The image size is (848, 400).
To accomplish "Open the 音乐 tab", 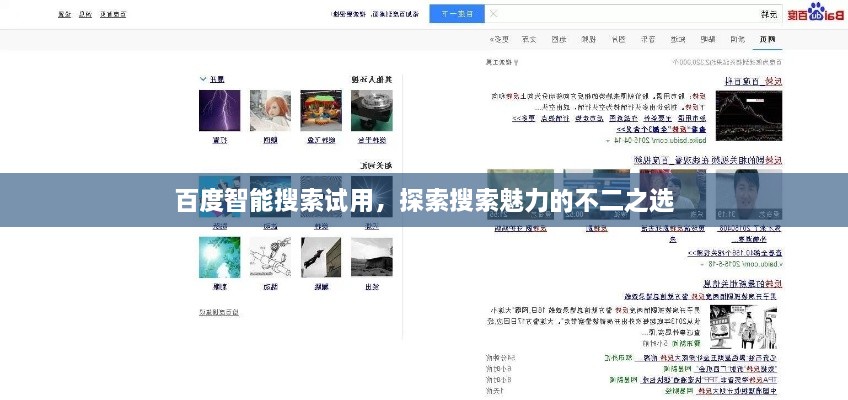I will (648, 39).
